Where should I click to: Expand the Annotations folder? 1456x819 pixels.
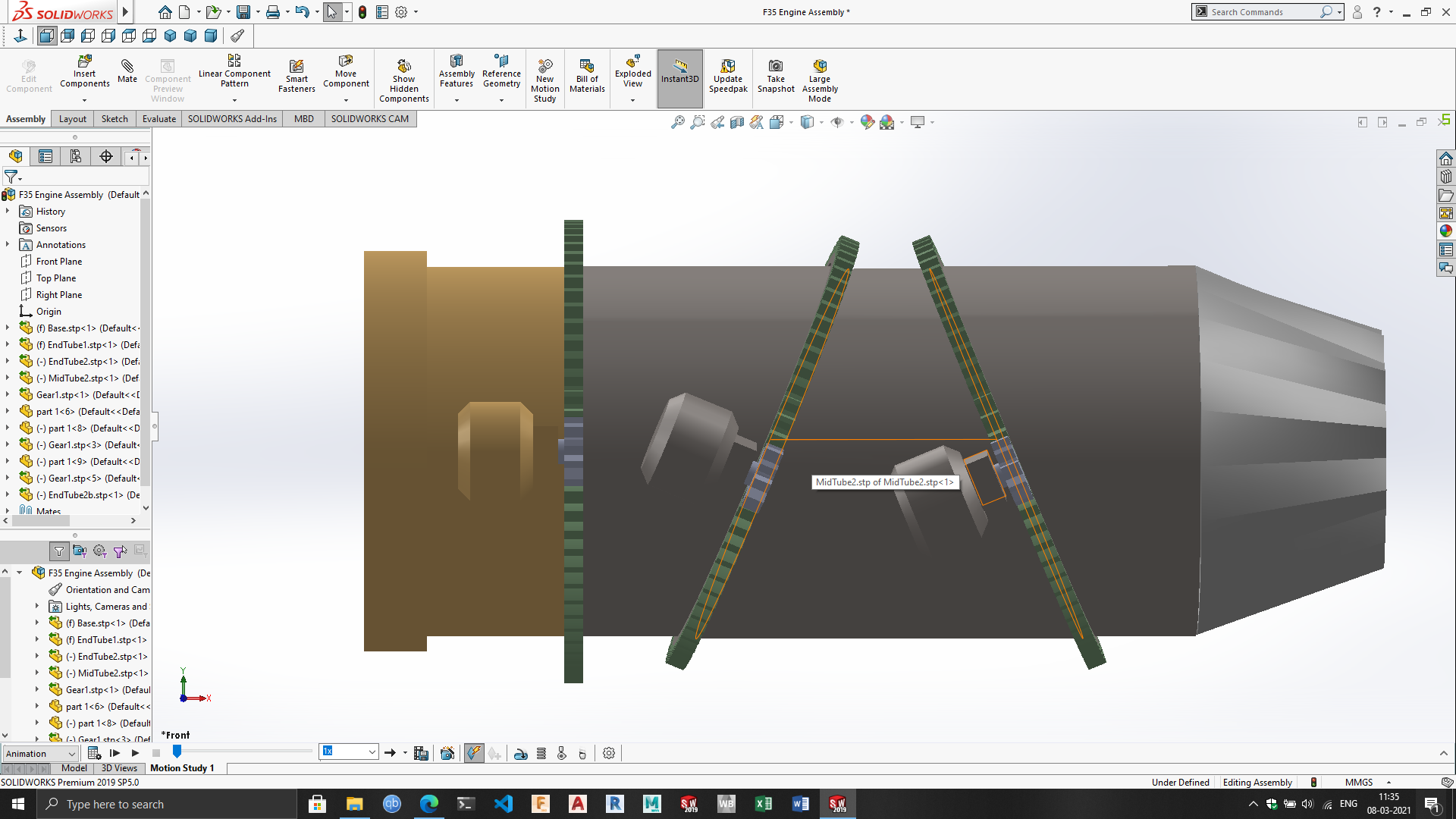pos(8,245)
